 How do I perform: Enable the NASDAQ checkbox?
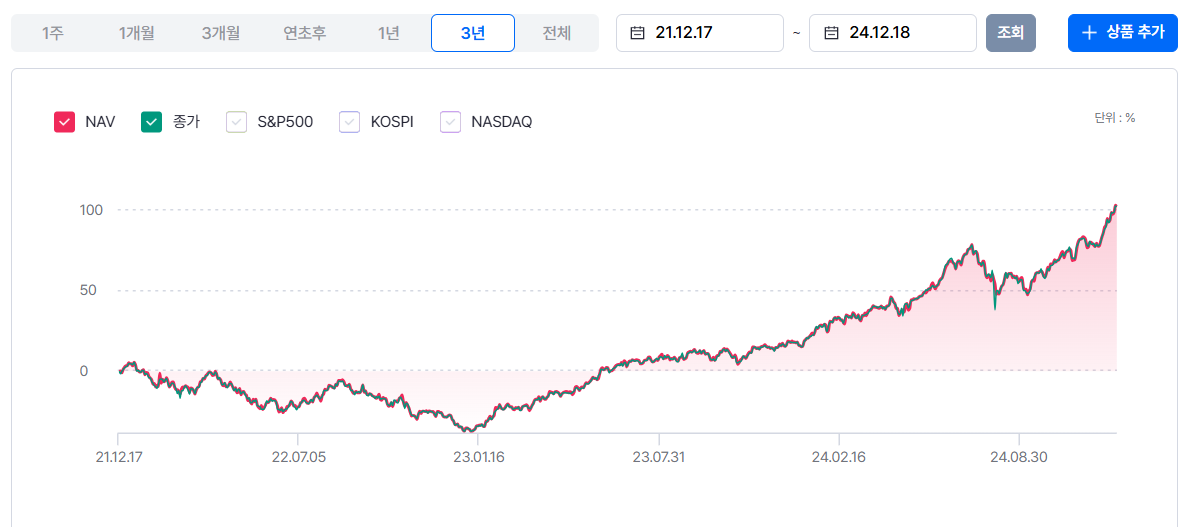coord(450,122)
